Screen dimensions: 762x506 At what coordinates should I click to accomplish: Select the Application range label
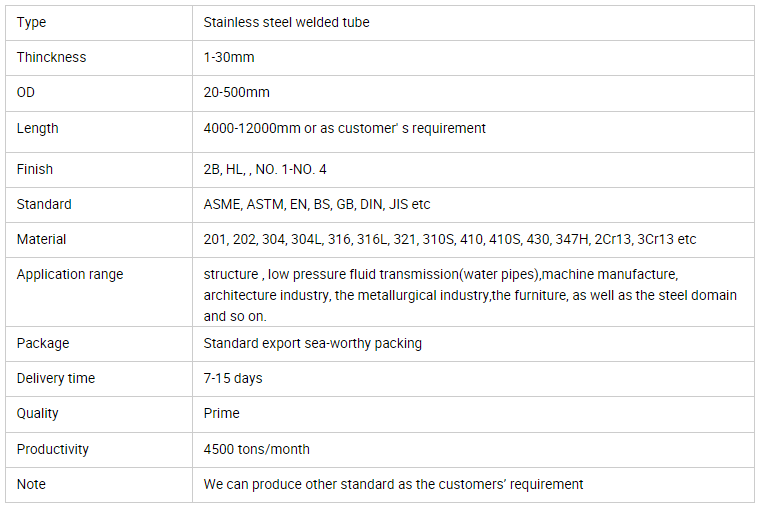click(70, 275)
